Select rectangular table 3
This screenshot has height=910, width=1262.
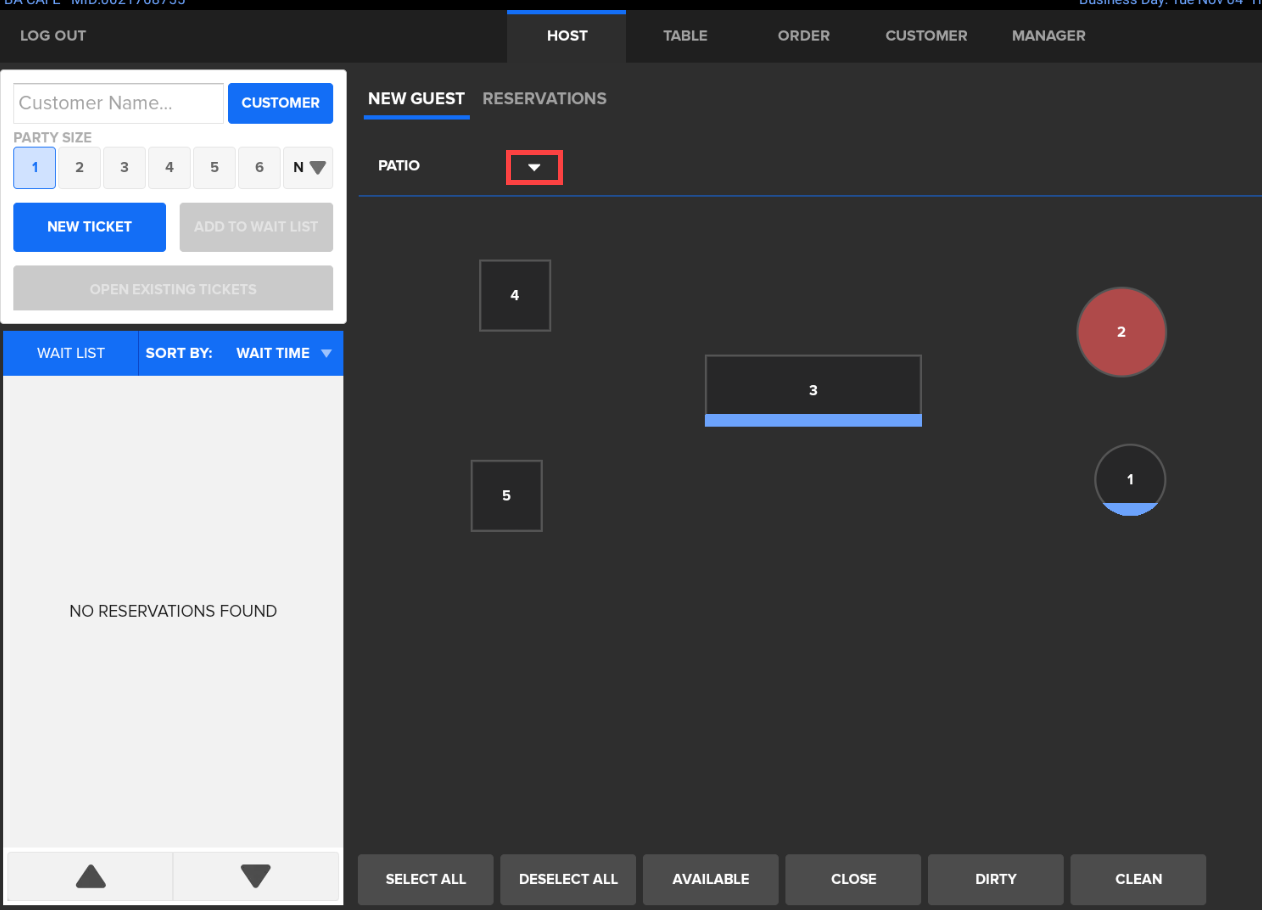tap(812, 390)
